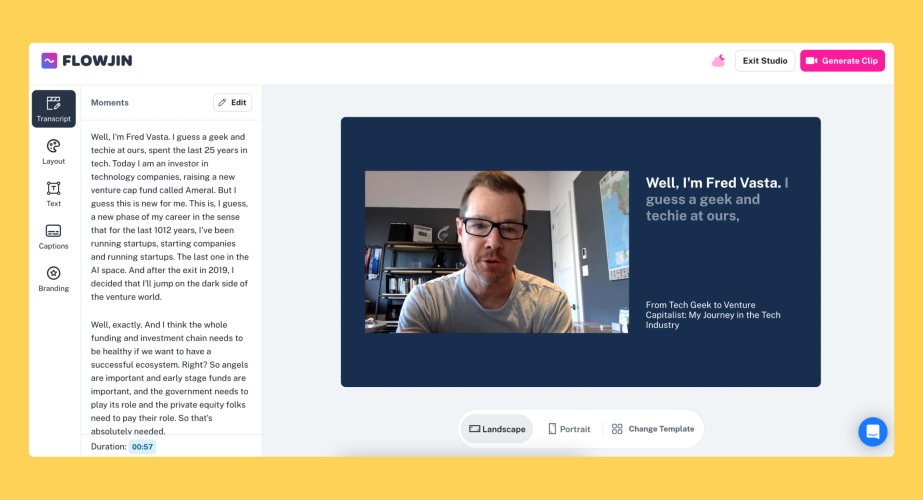Select the Moments heading tab
The width and height of the screenshot is (923, 500).
click(x=109, y=102)
